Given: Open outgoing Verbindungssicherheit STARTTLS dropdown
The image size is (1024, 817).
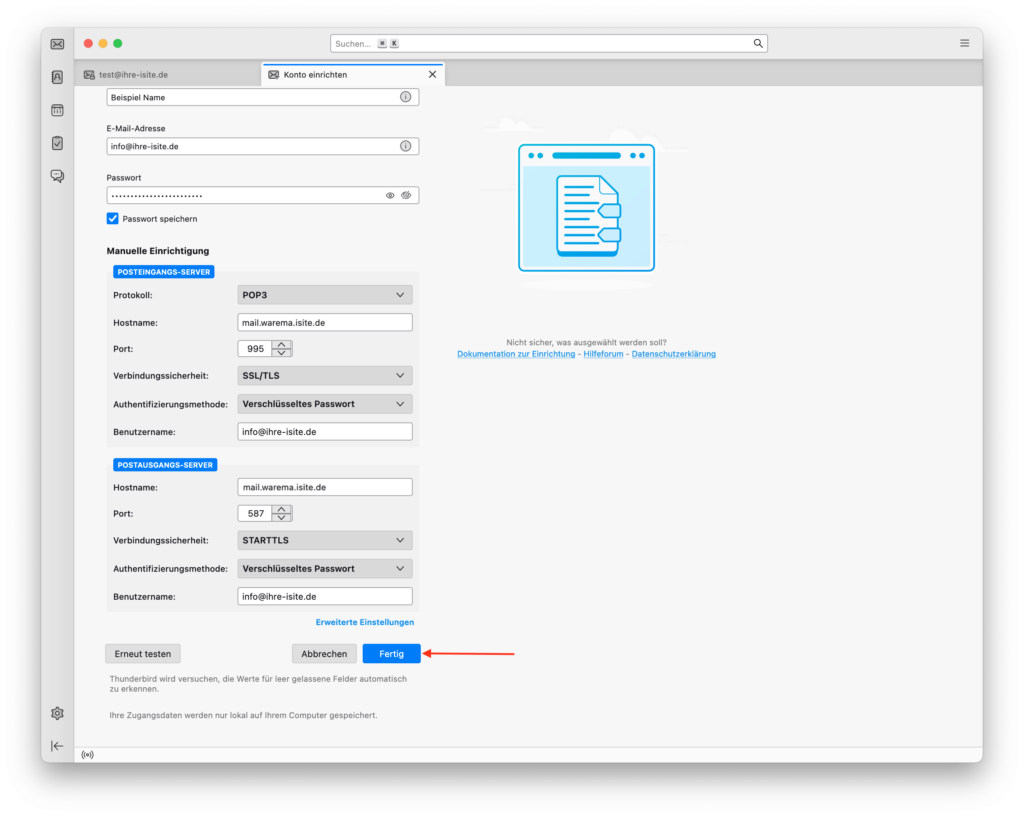Looking at the screenshot, I should tap(325, 540).
